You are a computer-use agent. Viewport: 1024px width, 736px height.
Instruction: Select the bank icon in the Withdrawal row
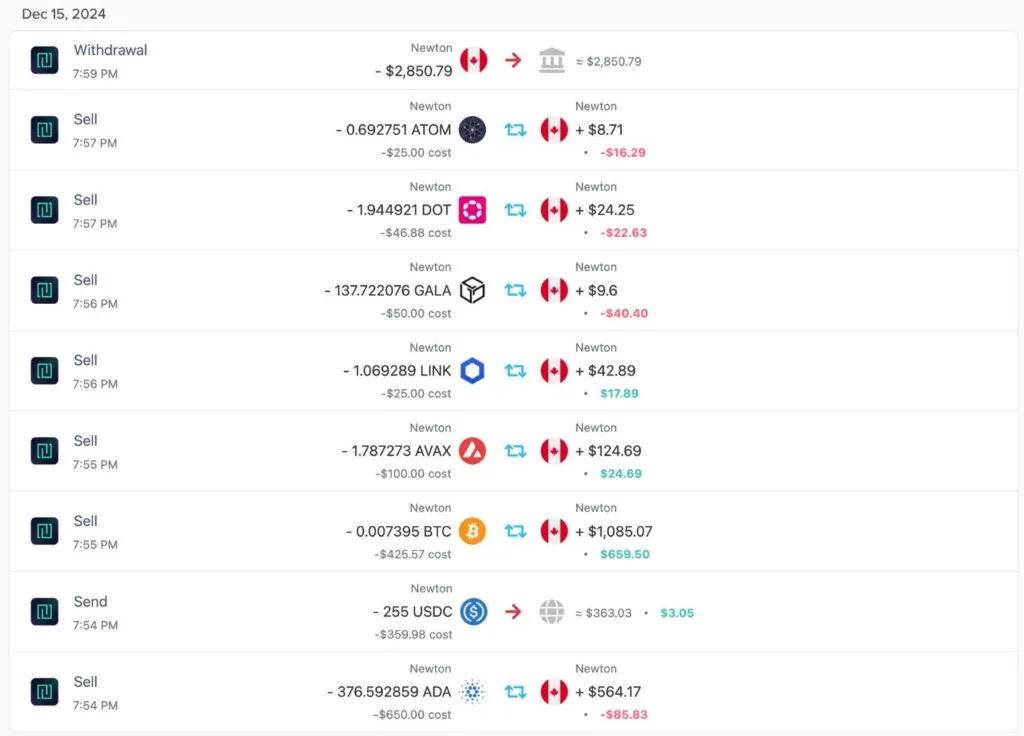[552, 59]
